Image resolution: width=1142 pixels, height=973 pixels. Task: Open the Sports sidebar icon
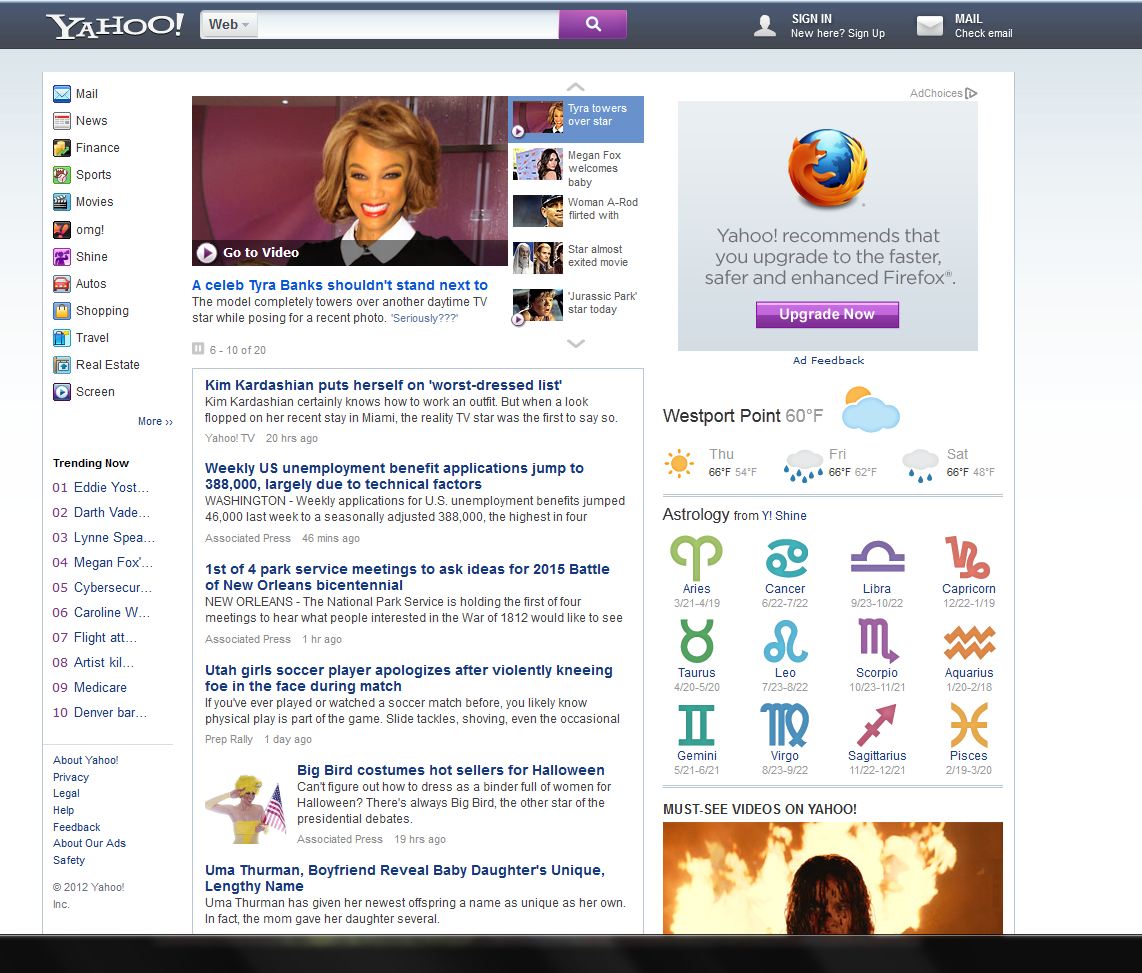[62, 175]
